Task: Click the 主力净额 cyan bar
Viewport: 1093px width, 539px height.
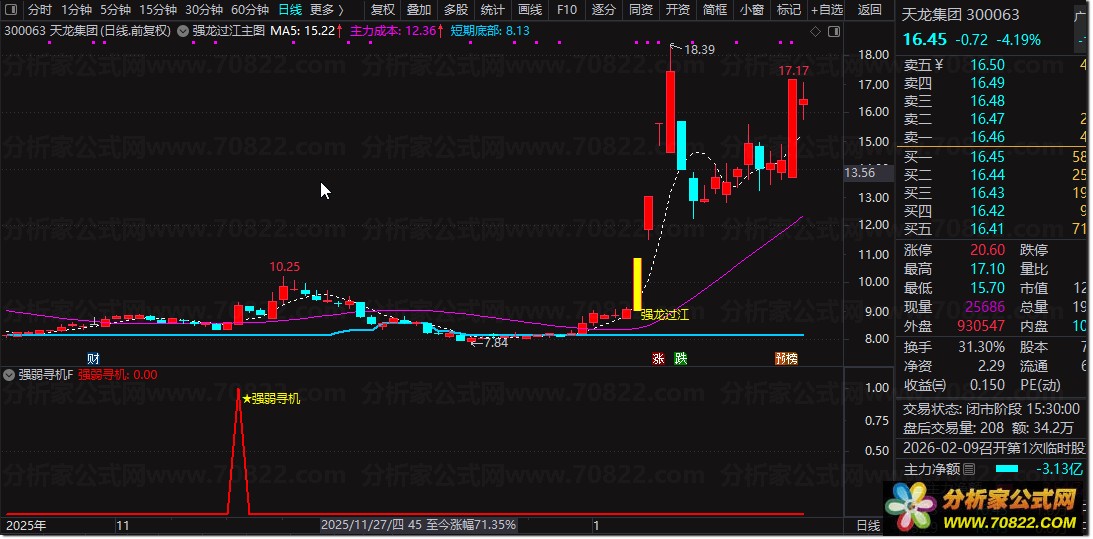Action: coord(1007,469)
